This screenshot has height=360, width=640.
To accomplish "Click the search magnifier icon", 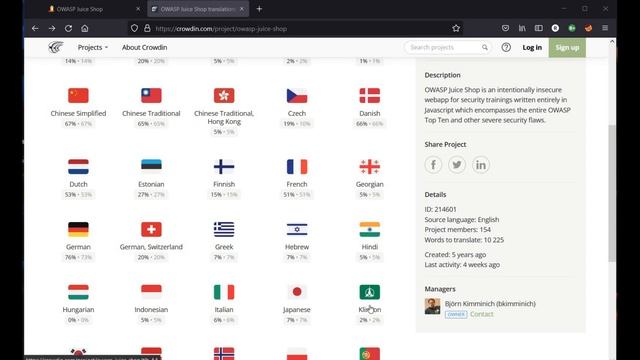I will coord(484,47).
